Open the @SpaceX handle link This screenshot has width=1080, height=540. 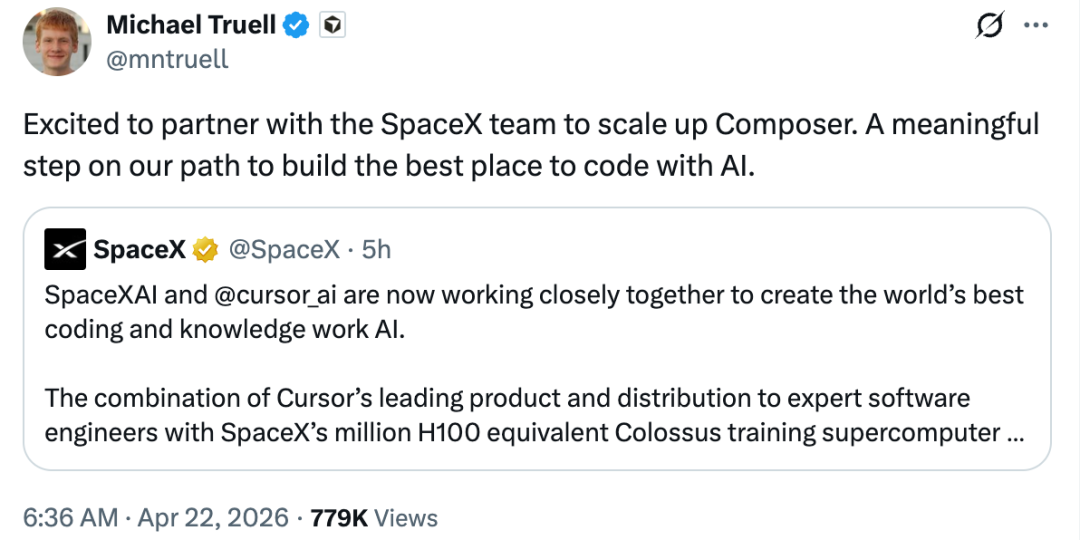285,250
